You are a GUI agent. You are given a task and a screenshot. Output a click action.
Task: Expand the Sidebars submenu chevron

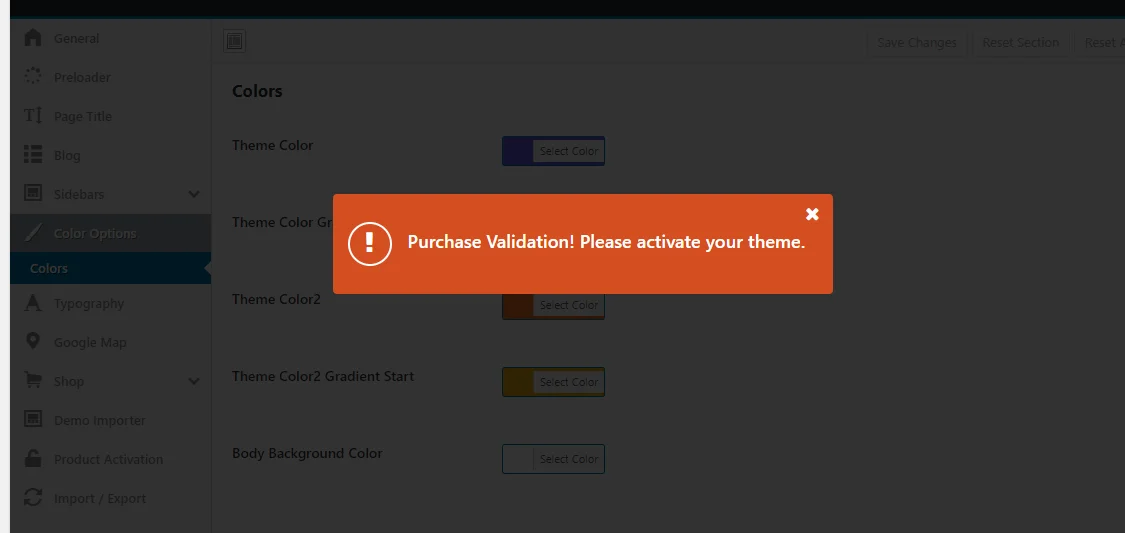pos(194,194)
